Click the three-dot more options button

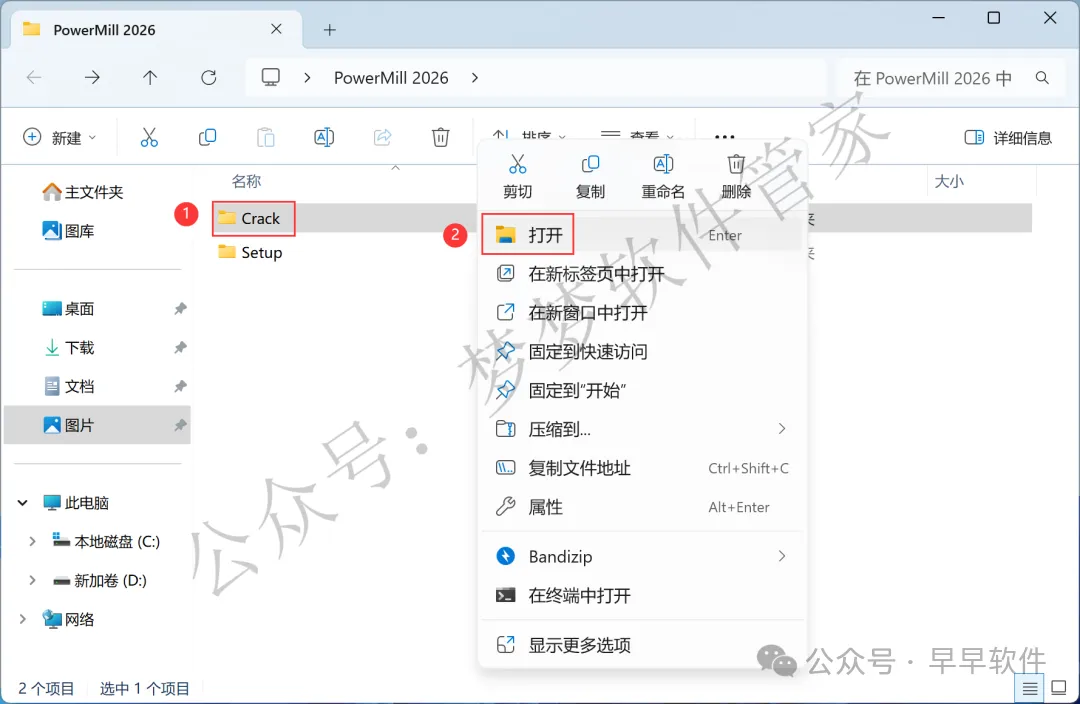725,136
